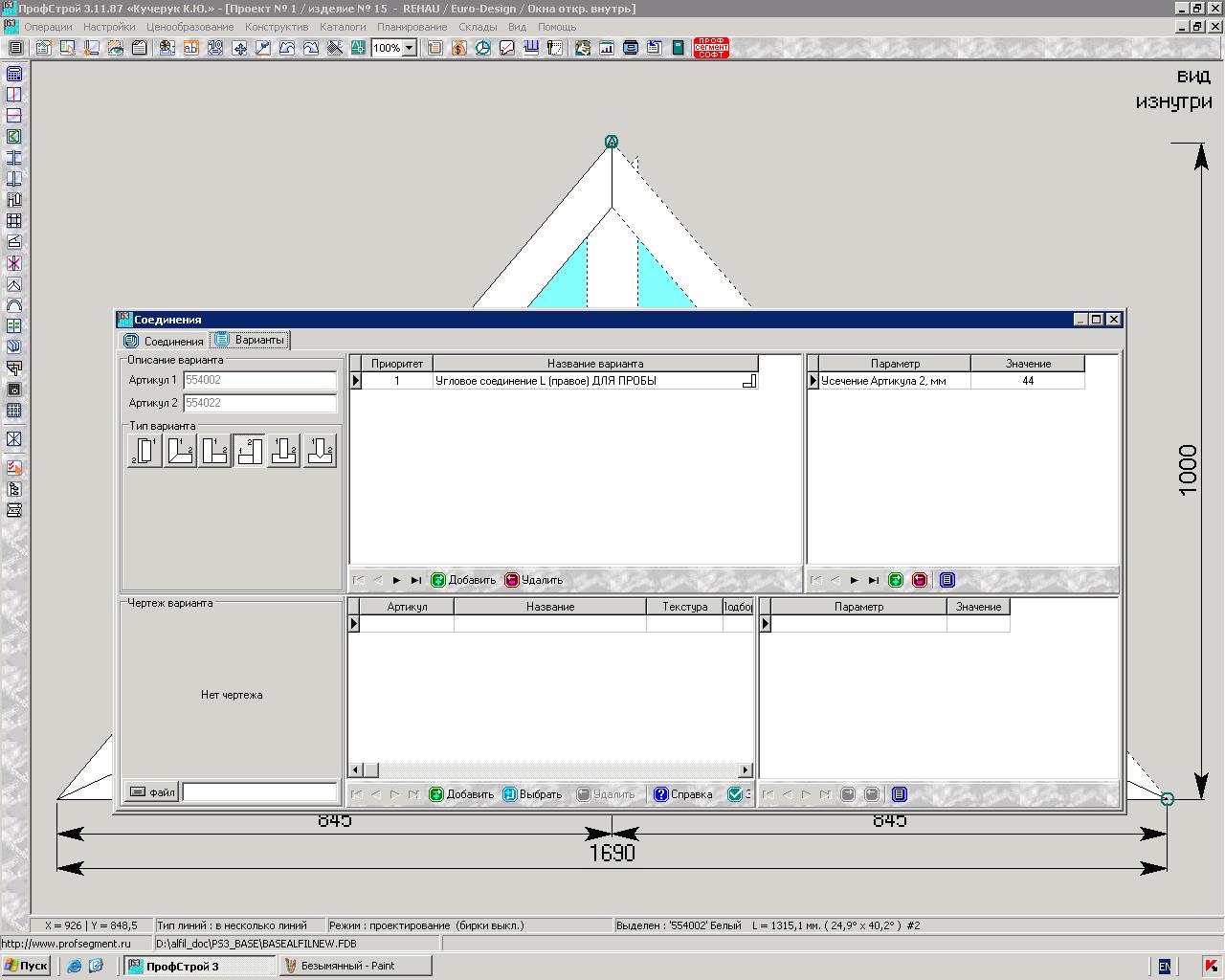Image resolution: width=1225 pixels, height=980 pixels.
Task: Click green add icon in parameters panel
Action: coord(896,580)
